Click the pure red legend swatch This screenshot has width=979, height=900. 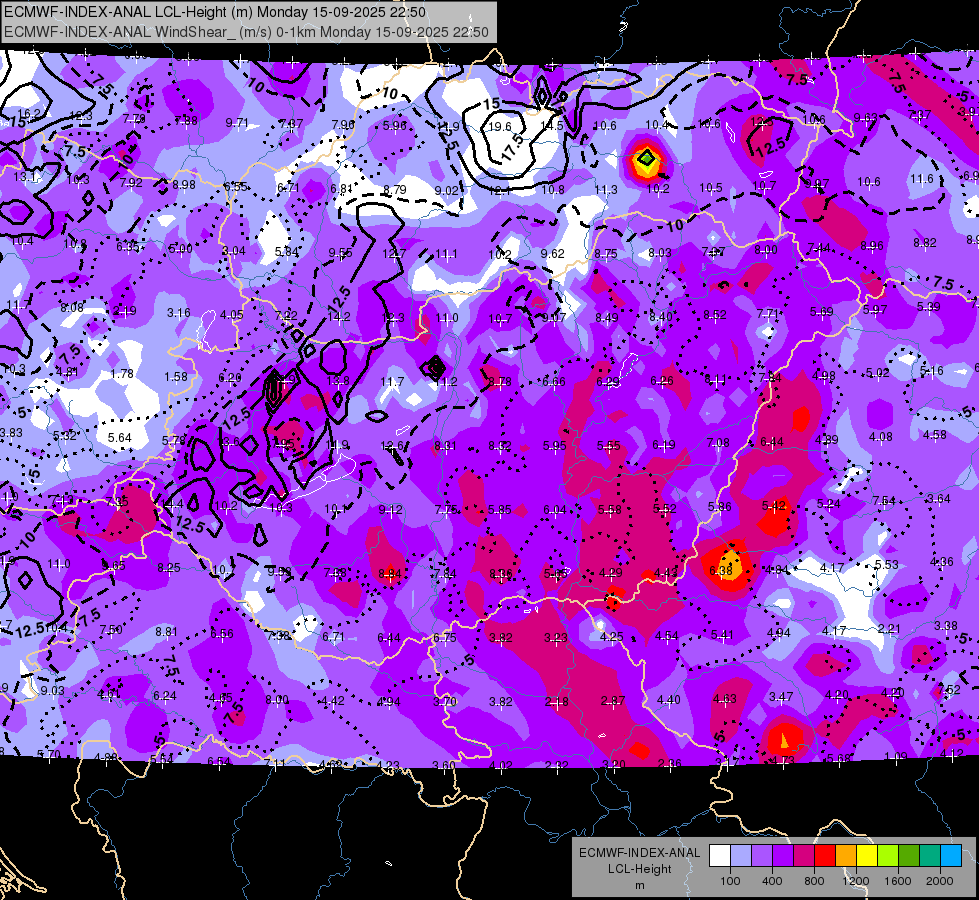tap(825, 856)
